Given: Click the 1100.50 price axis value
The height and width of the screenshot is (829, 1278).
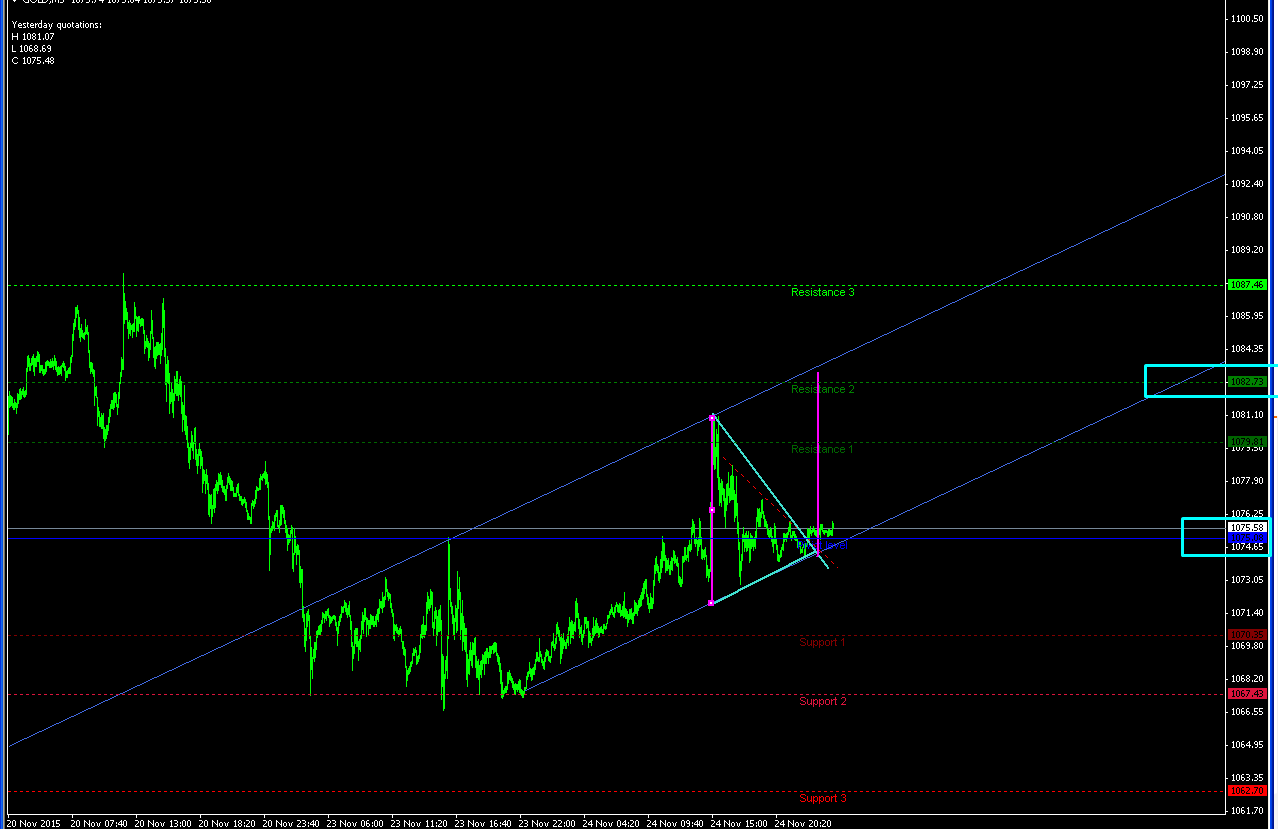Looking at the screenshot, I should point(1249,19).
